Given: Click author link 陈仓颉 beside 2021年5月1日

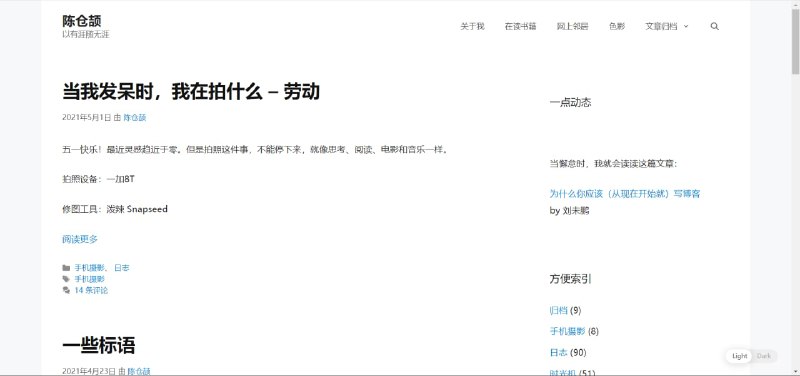Looking at the screenshot, I should [x=135, y=118].
